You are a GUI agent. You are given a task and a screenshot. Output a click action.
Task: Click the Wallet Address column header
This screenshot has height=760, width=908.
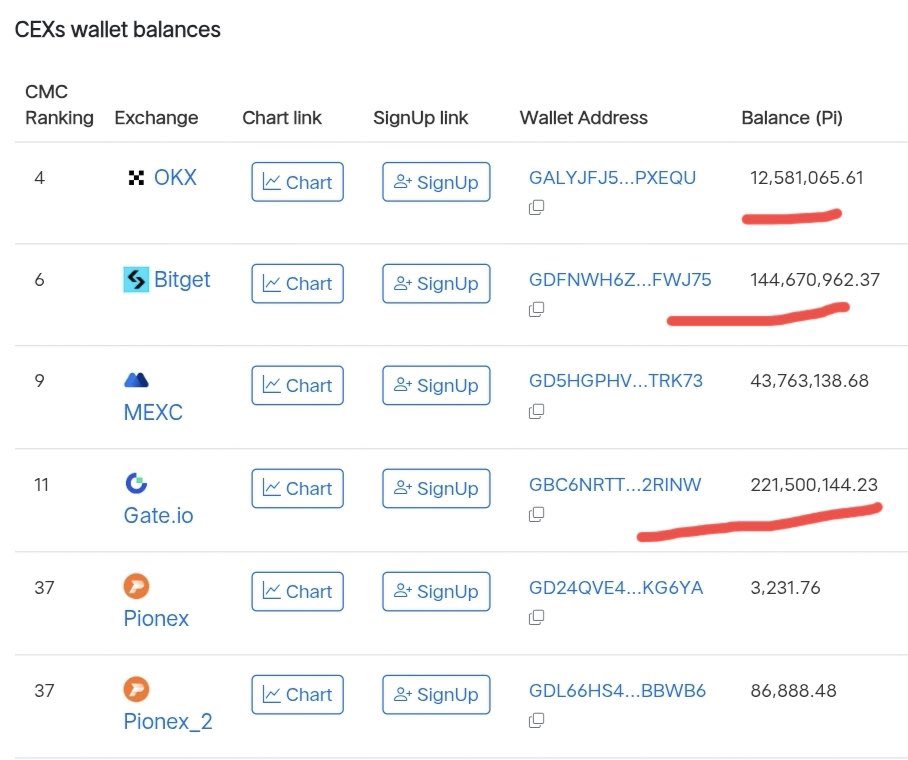click(x=584, y=118)
